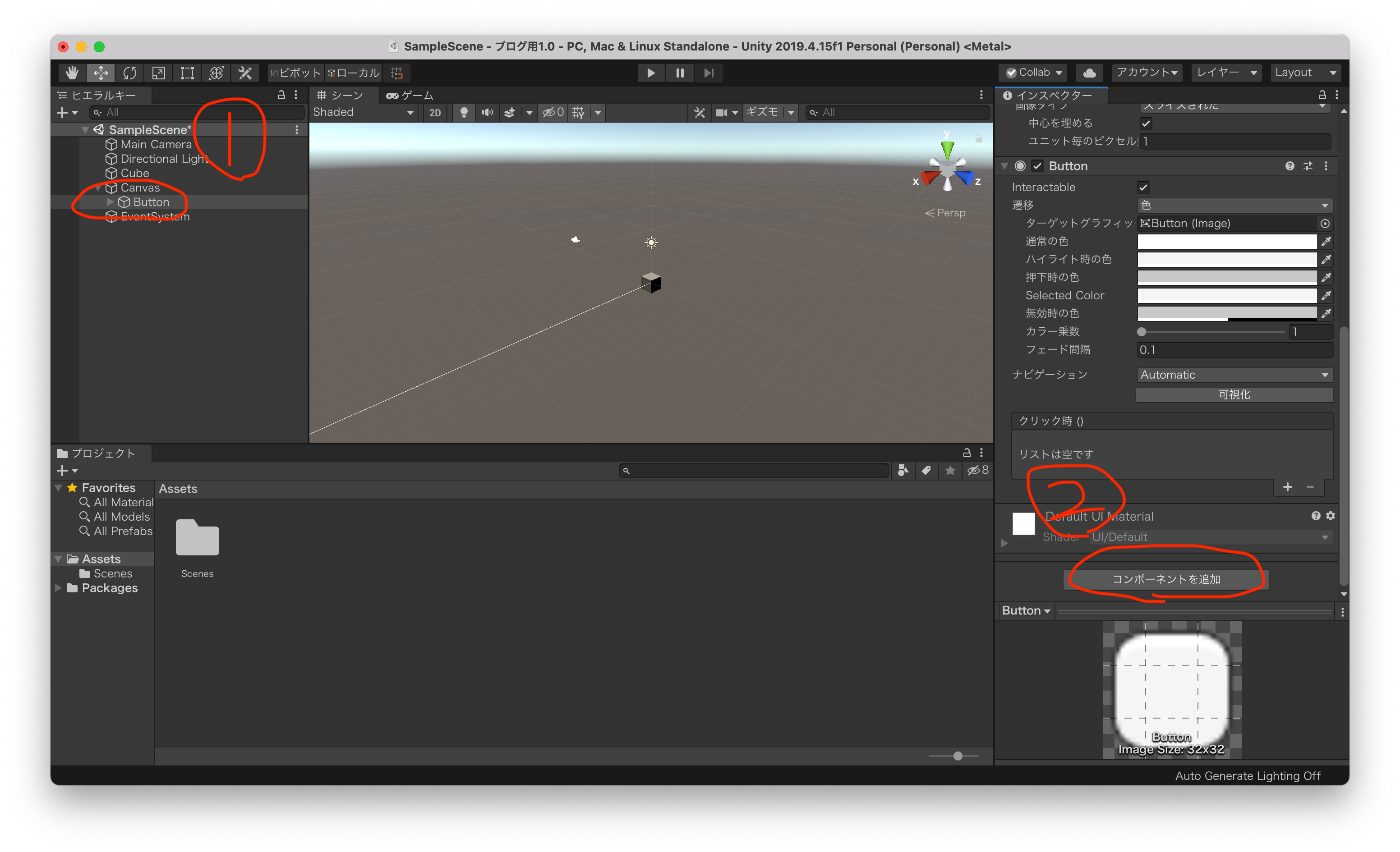Click the Visualize (可視化) button
Image resolution: width=1400 pixels, height=852 pixels.
[1234, 395]
